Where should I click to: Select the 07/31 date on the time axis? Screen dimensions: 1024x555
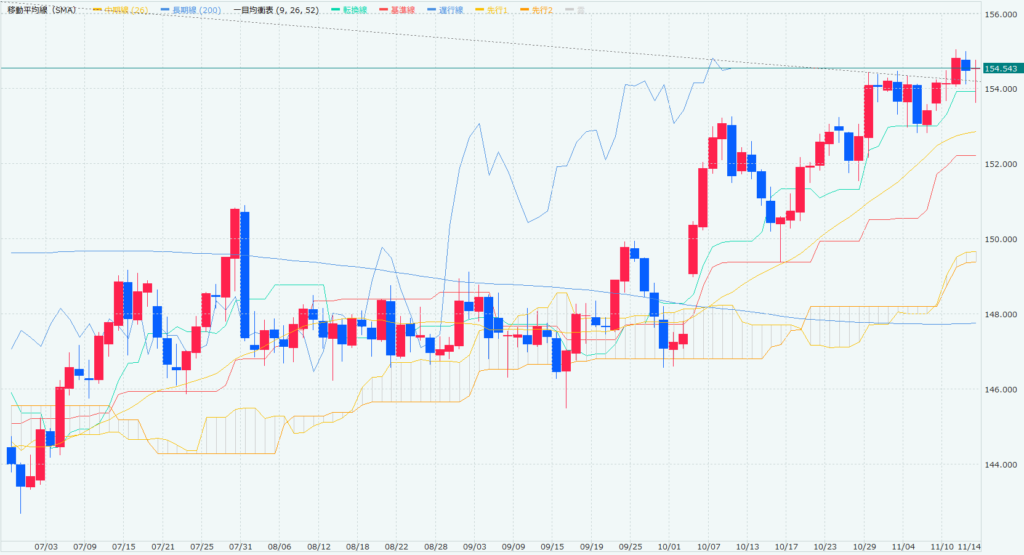tap(240, 547)
